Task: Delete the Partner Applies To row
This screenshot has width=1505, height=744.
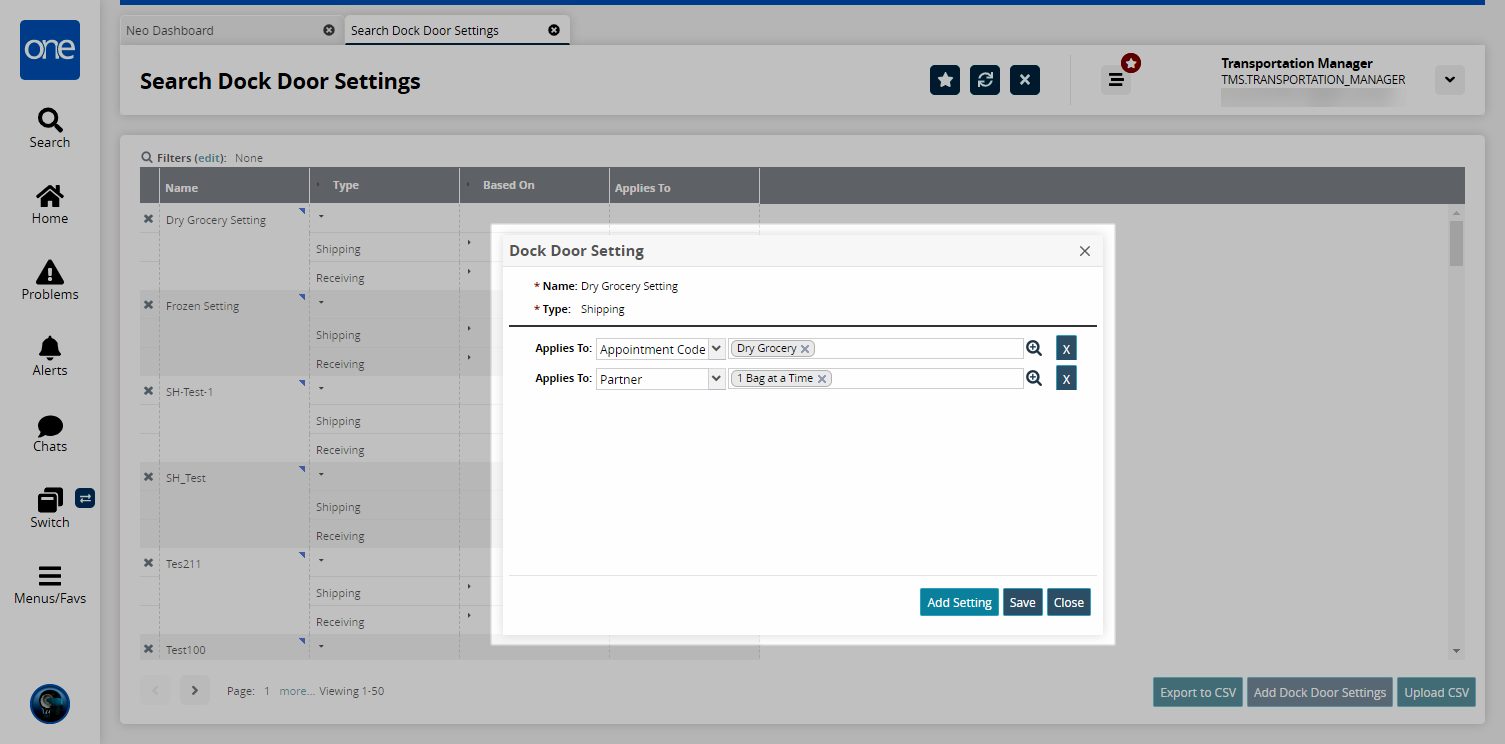Action: 1066,379
